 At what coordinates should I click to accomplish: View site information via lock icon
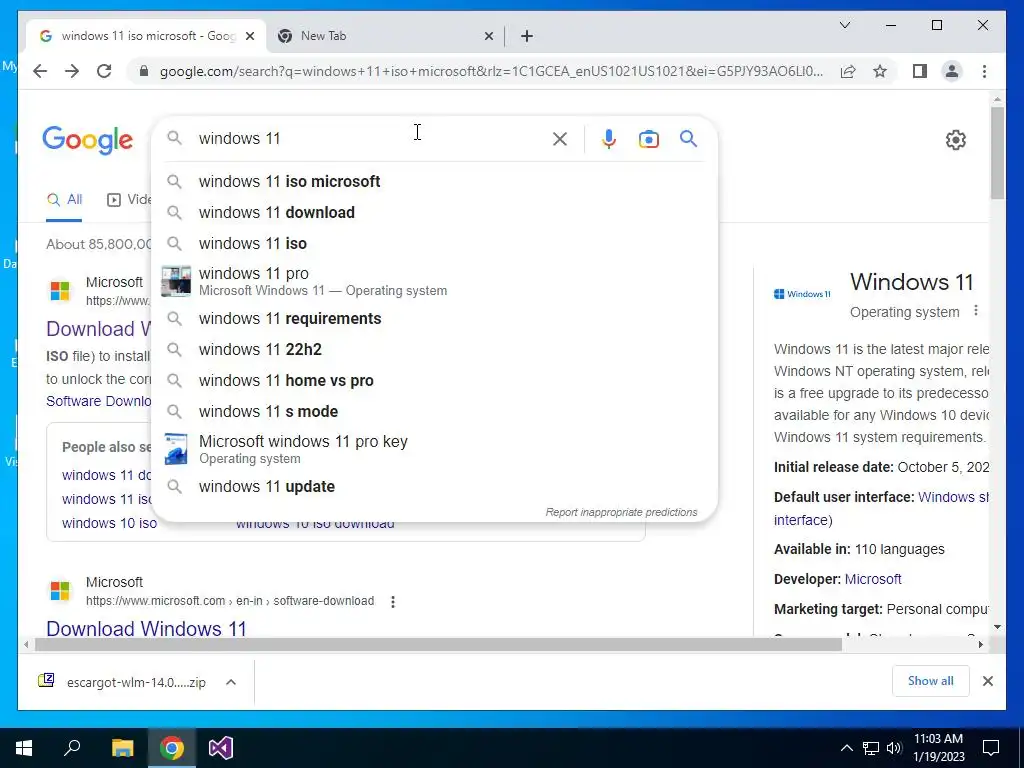click(144, 71)
